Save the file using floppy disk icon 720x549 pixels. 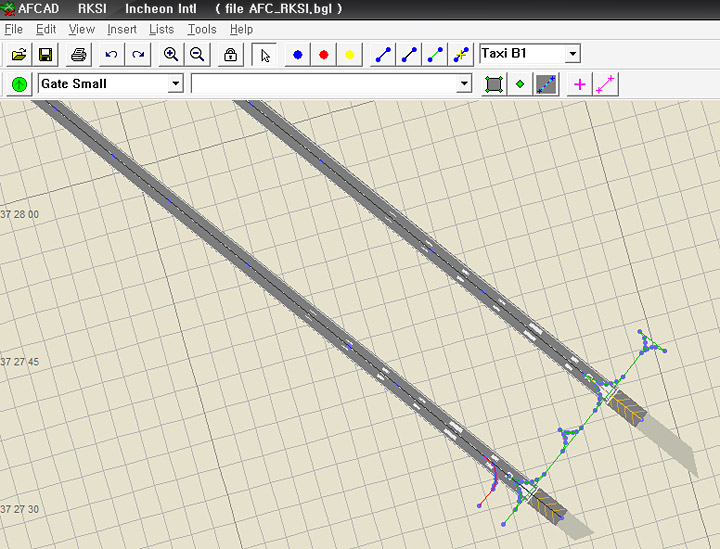pyautogui.click(x=45, y=55)
